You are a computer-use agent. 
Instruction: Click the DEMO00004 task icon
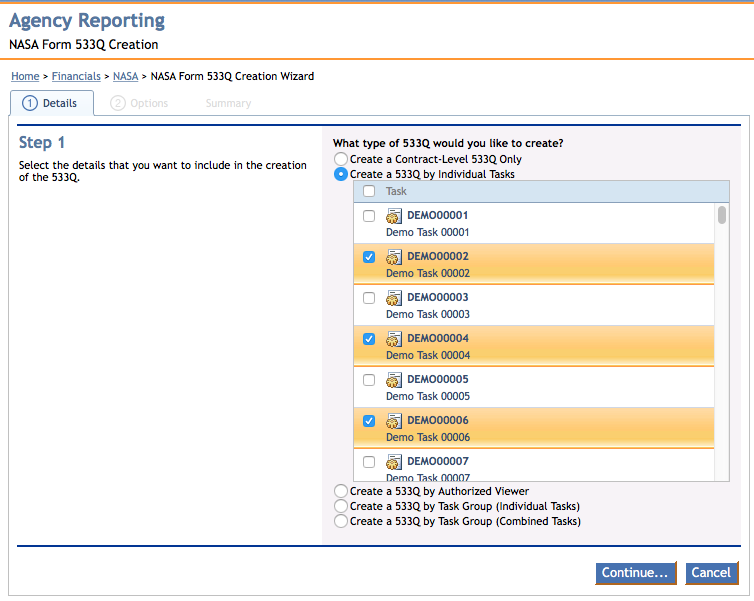[394, 339]
